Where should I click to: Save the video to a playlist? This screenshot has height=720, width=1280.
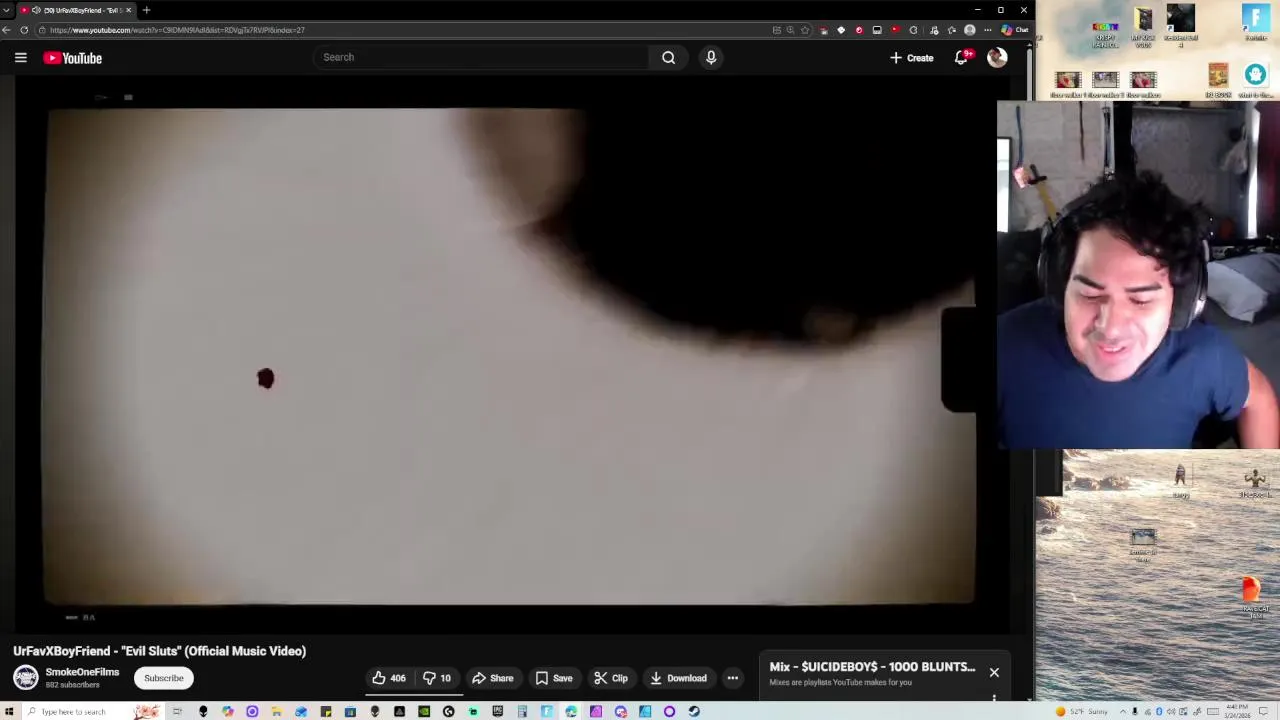point(554,678)
